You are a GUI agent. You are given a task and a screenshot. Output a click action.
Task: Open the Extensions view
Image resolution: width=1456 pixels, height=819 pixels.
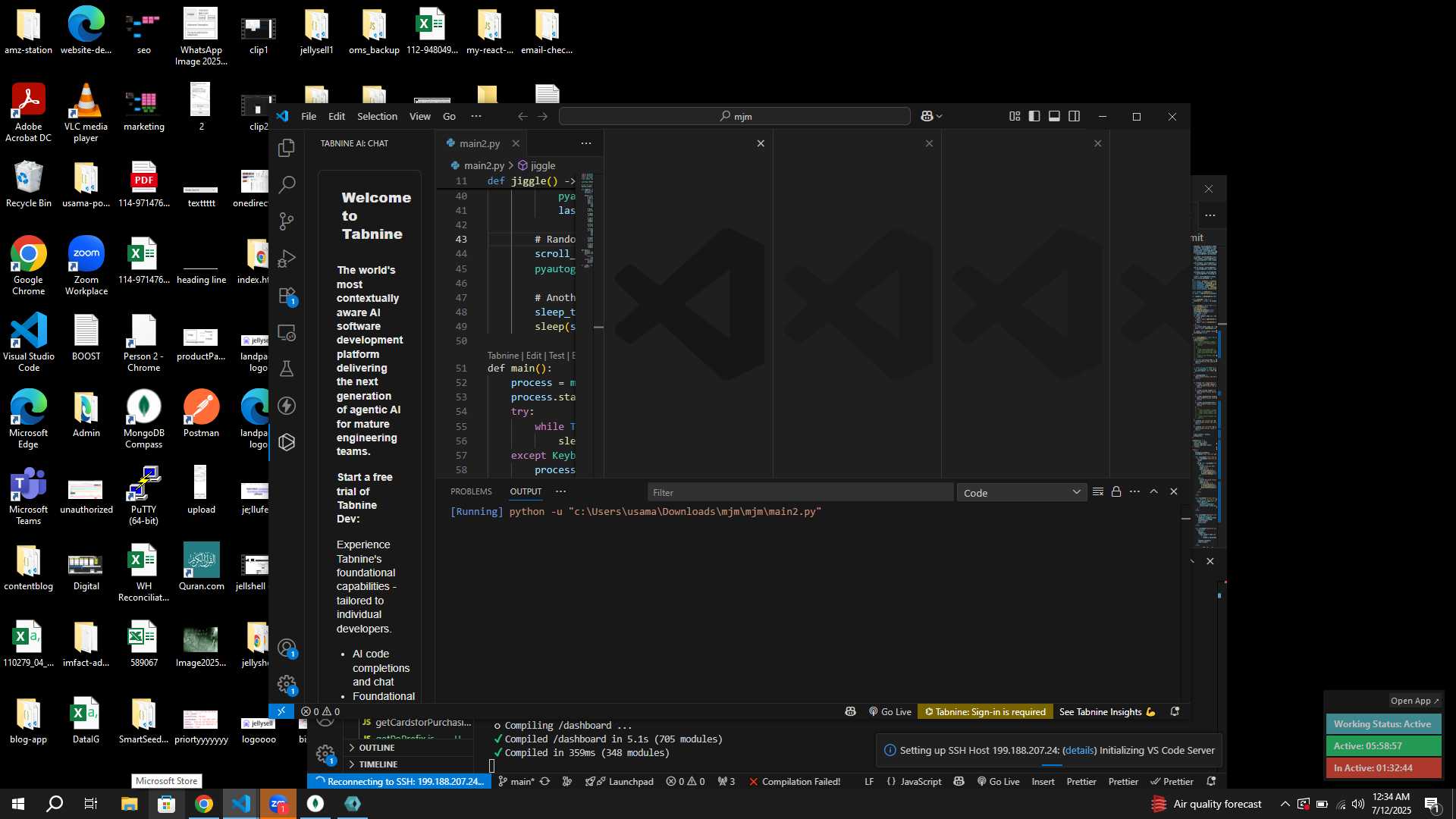[x=287, y=295]
